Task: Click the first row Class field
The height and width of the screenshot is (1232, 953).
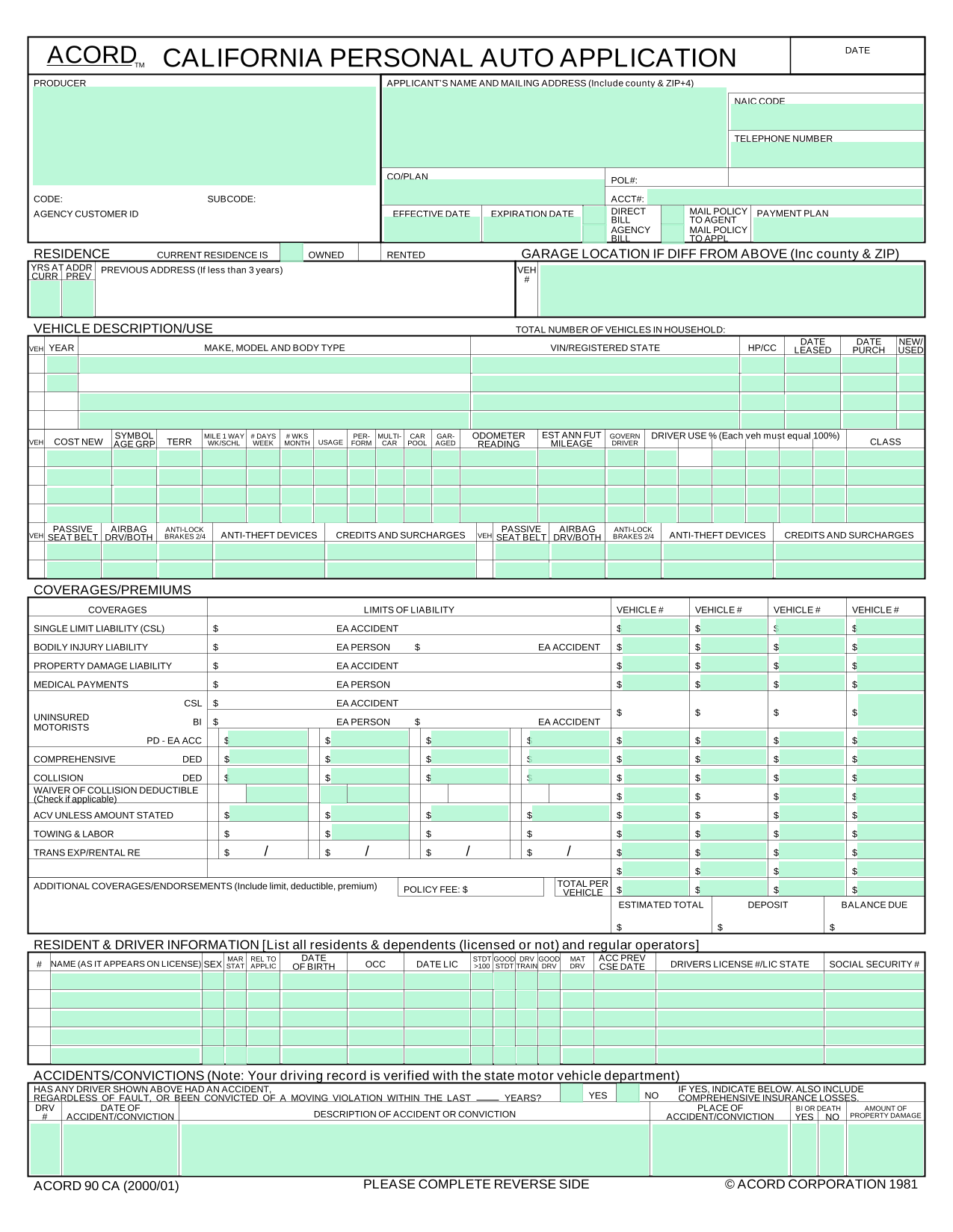Action: [x=885, y=458]
